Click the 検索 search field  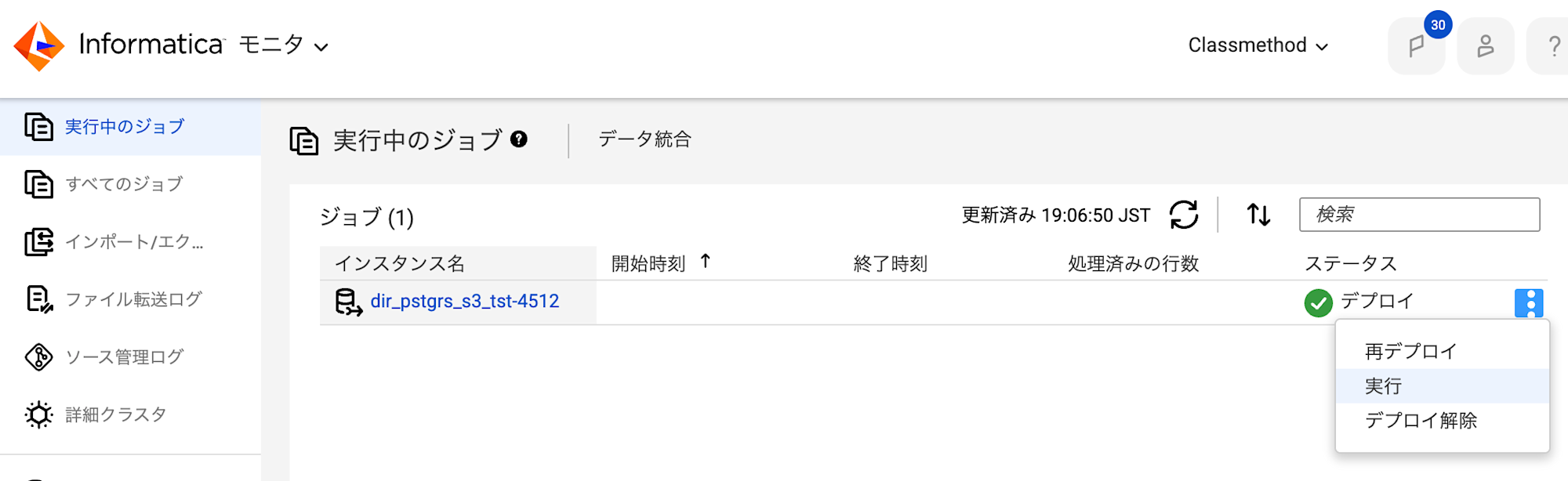1419,215
